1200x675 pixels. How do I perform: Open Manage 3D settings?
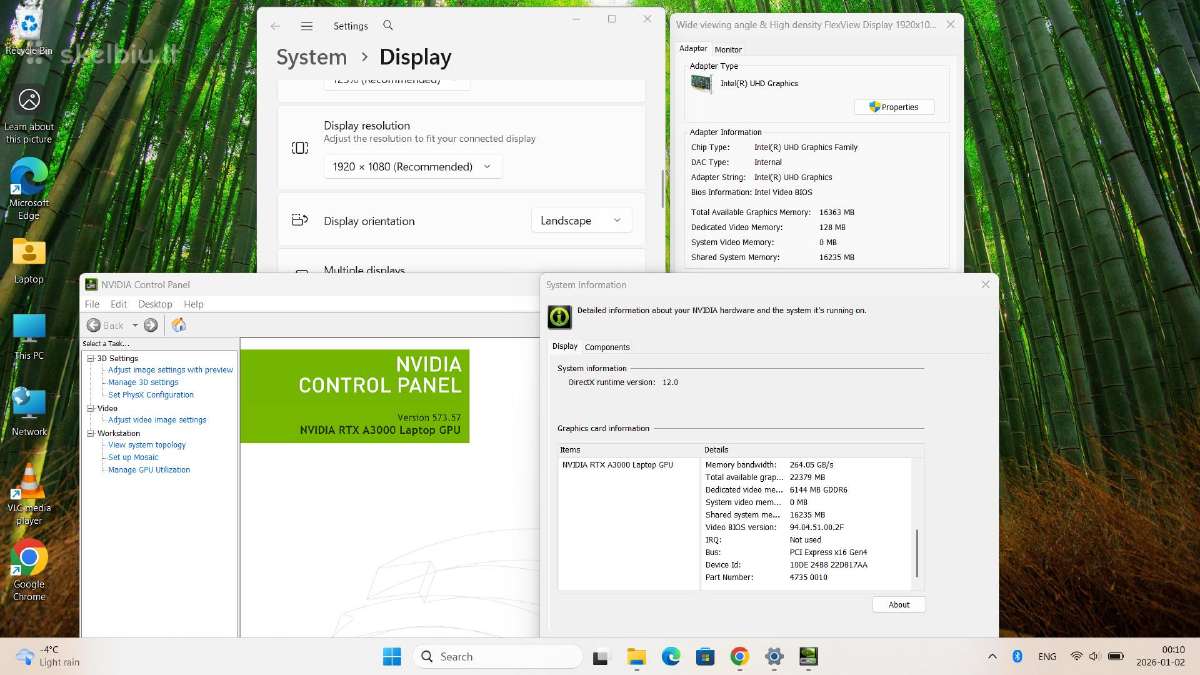coord(143,382)
